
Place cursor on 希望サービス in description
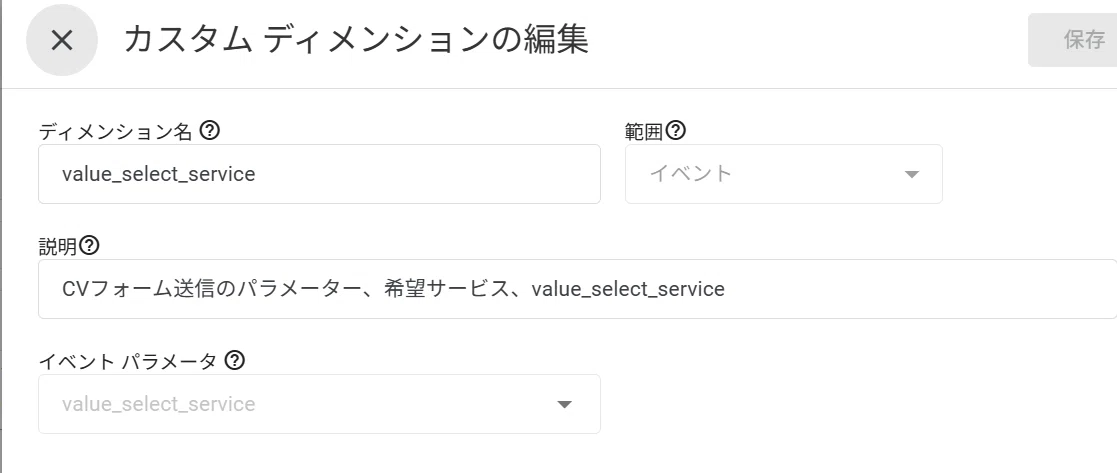click(x=445, y=289)
